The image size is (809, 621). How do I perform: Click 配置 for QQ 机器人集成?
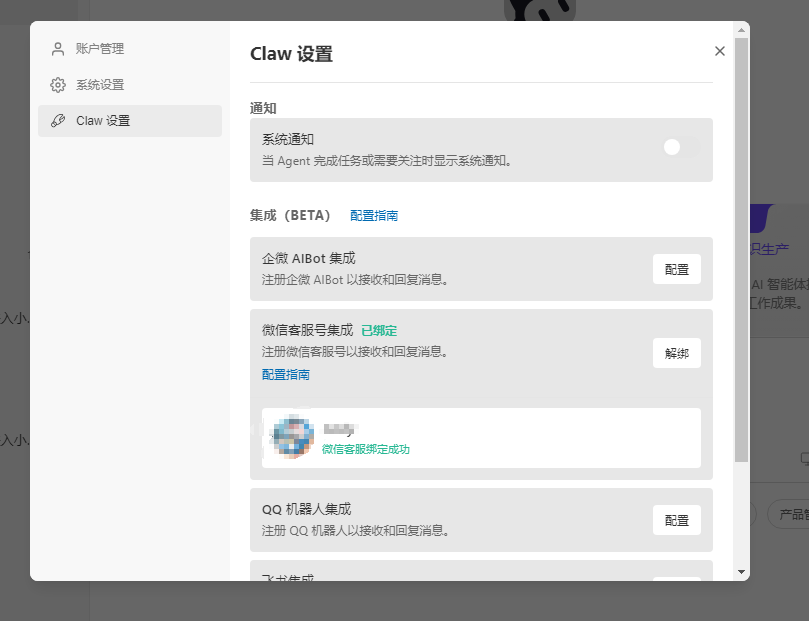tap(676, 520)
